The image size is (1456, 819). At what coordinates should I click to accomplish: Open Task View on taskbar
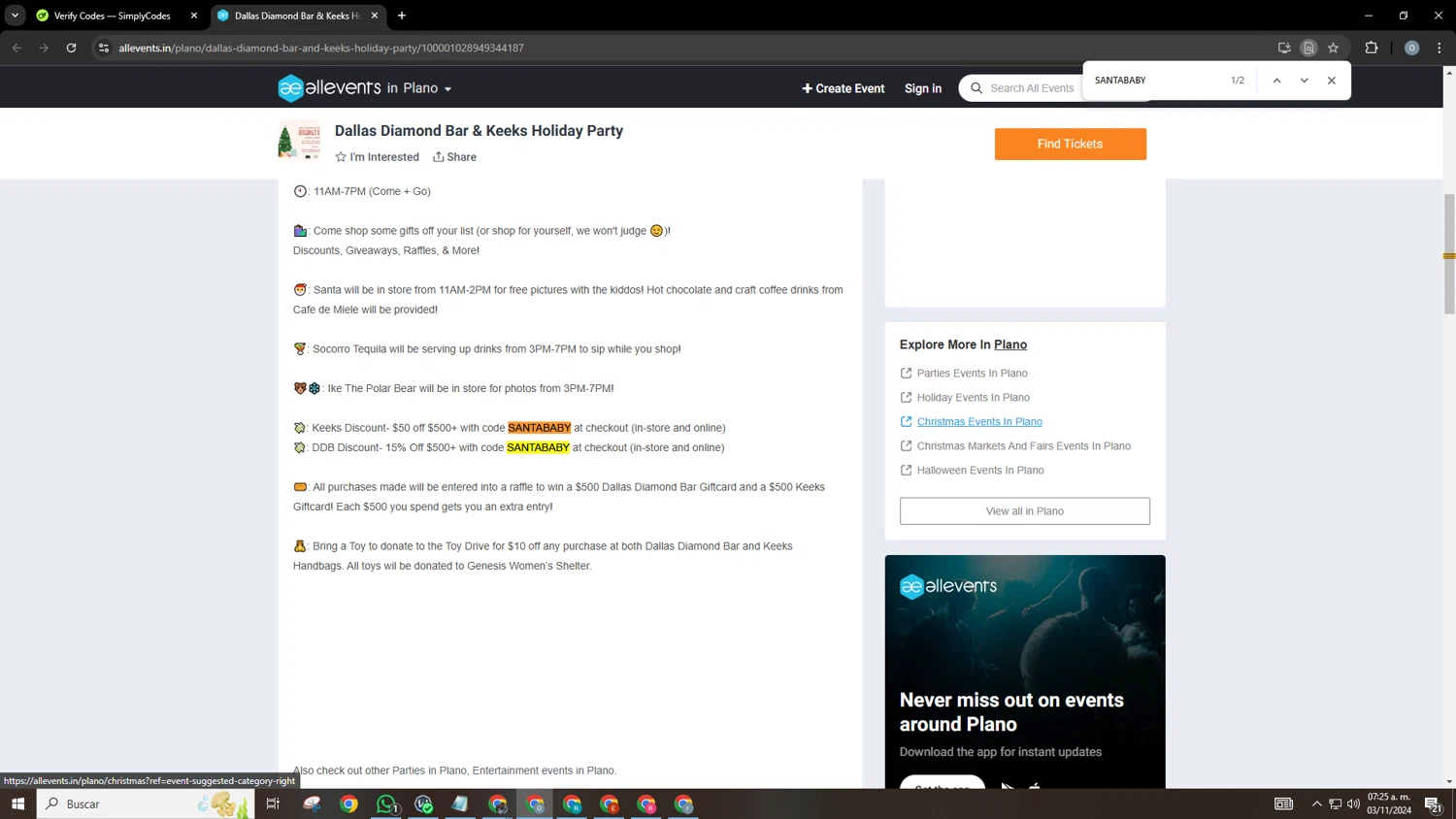[x=273, y=803]
